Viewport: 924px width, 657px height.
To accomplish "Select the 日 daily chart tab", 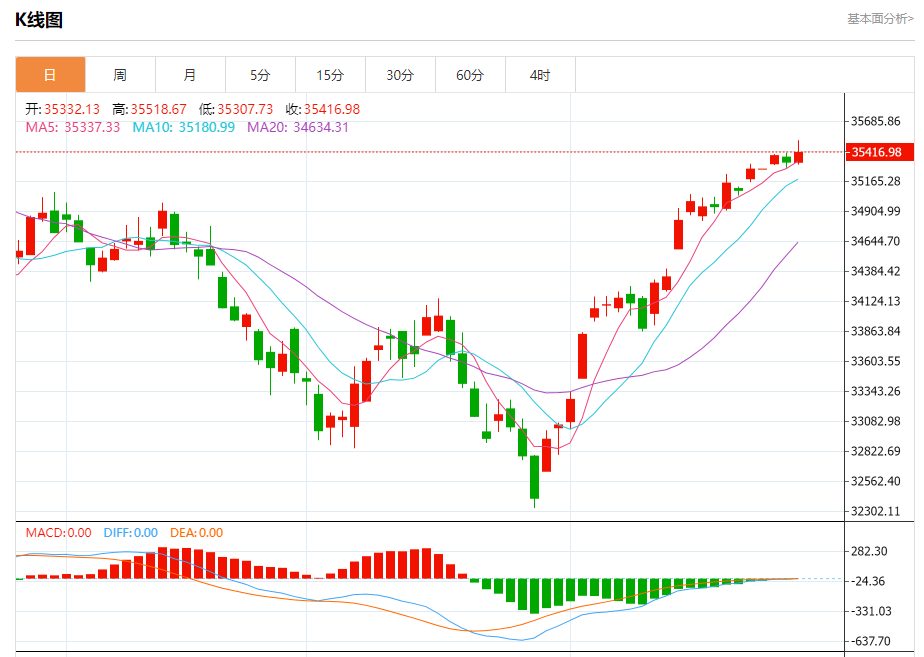I will [50, 75].
